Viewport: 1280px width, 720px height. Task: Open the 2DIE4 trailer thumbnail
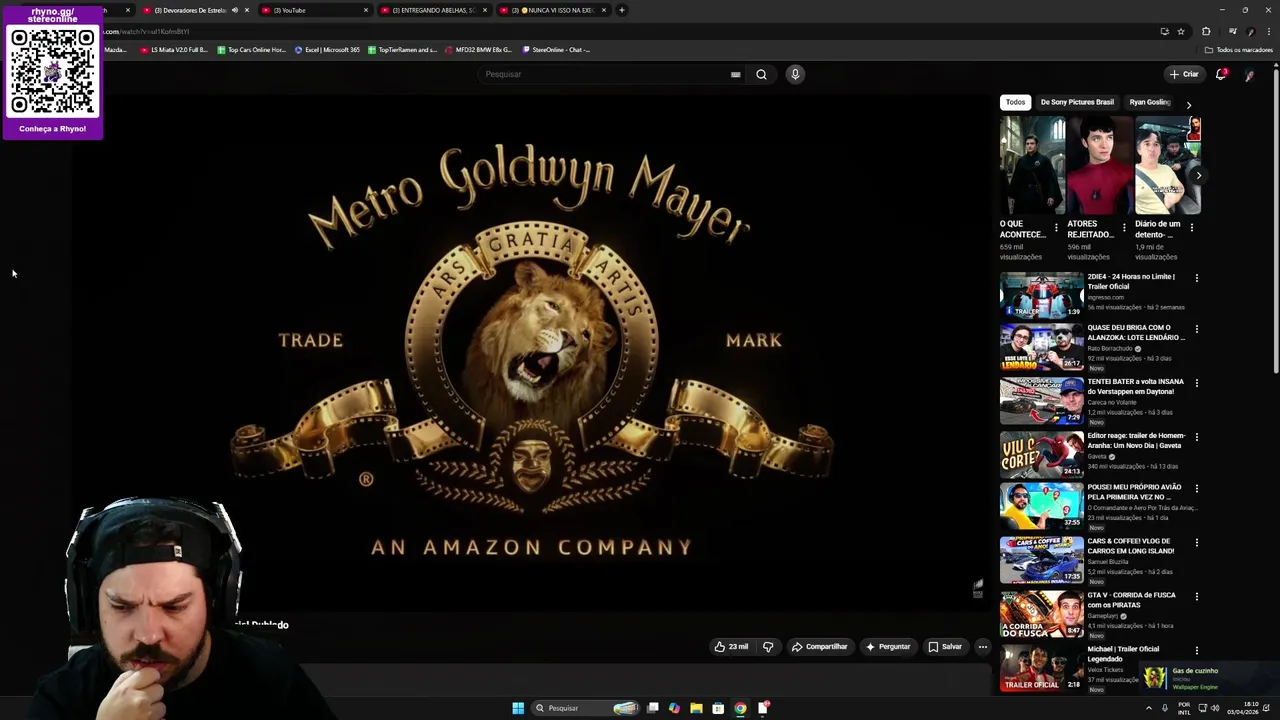click(1041, 294)
